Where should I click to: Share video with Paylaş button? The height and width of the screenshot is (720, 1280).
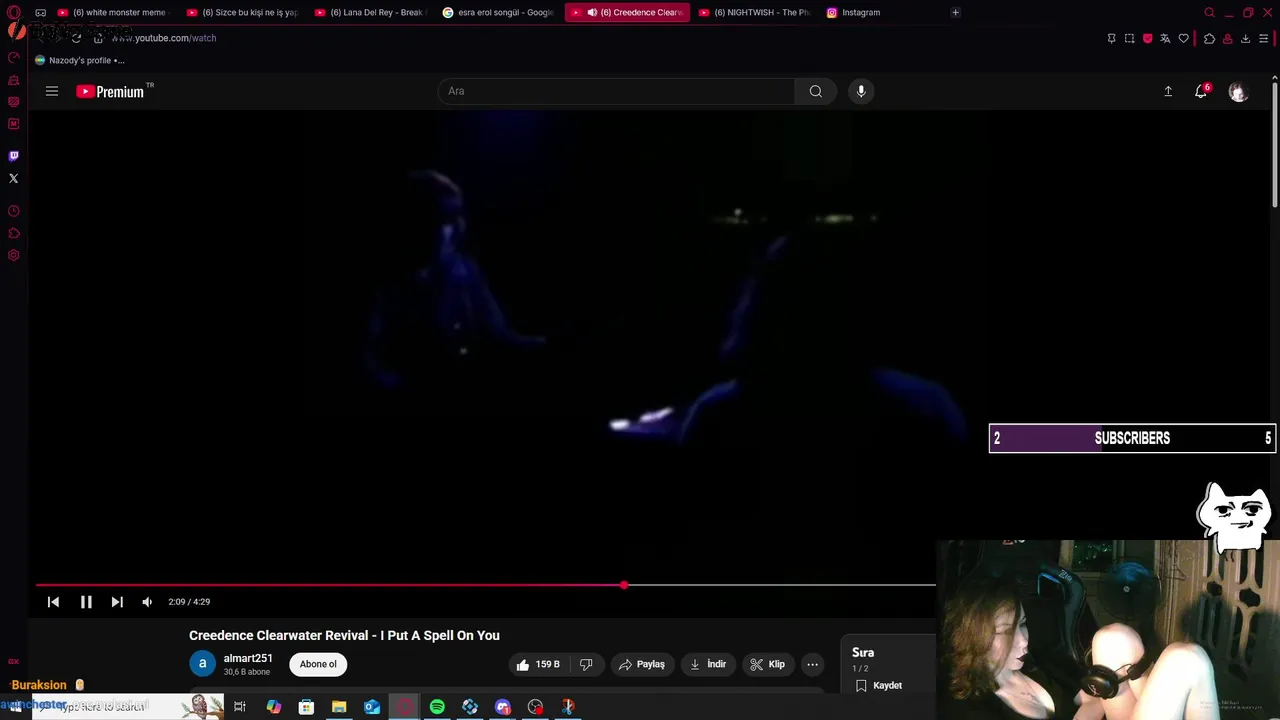tap(641, 664)
